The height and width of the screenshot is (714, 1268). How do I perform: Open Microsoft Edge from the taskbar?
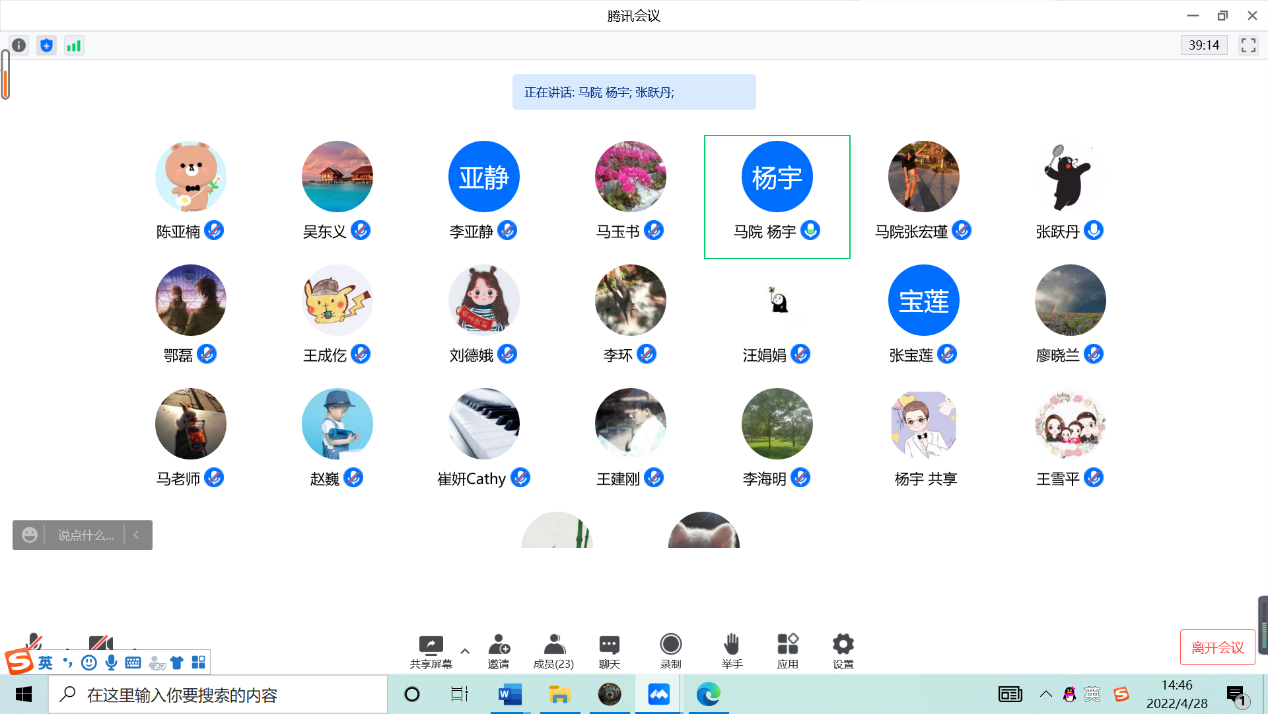coord(708,694)
